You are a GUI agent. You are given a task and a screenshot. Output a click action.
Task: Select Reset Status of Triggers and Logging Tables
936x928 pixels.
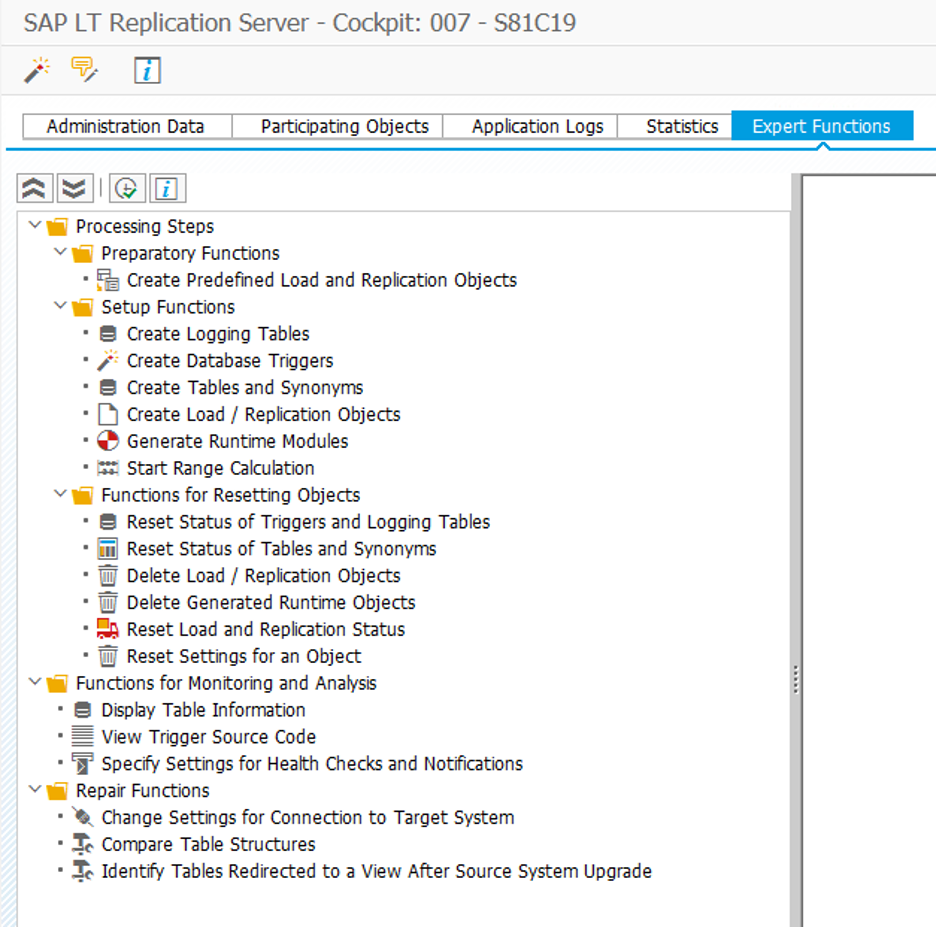[308, 522]
